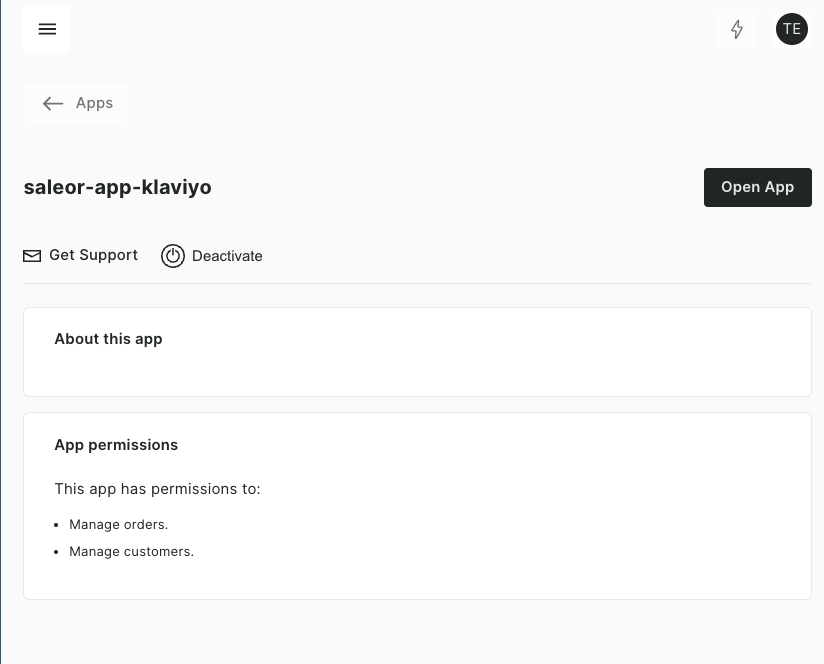Open the user account dropdown
This screenshot has width=824, height=664.
point(792,29)
